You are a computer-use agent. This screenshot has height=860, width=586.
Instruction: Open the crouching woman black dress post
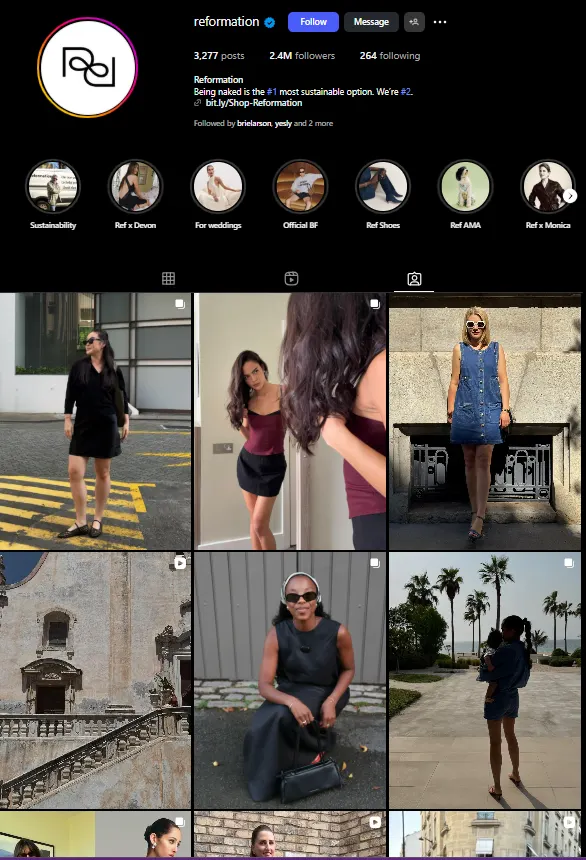click(290, 680)
